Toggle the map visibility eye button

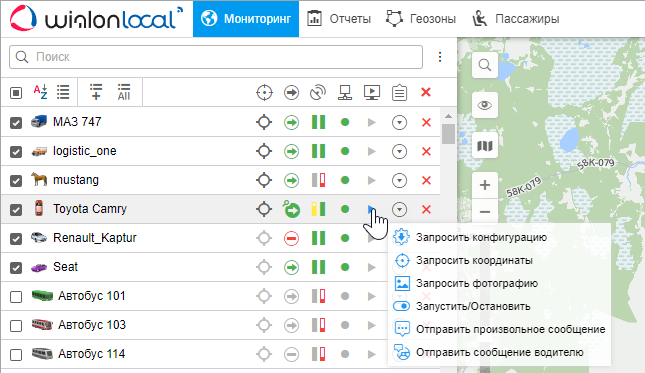click(x=485, y=105)
